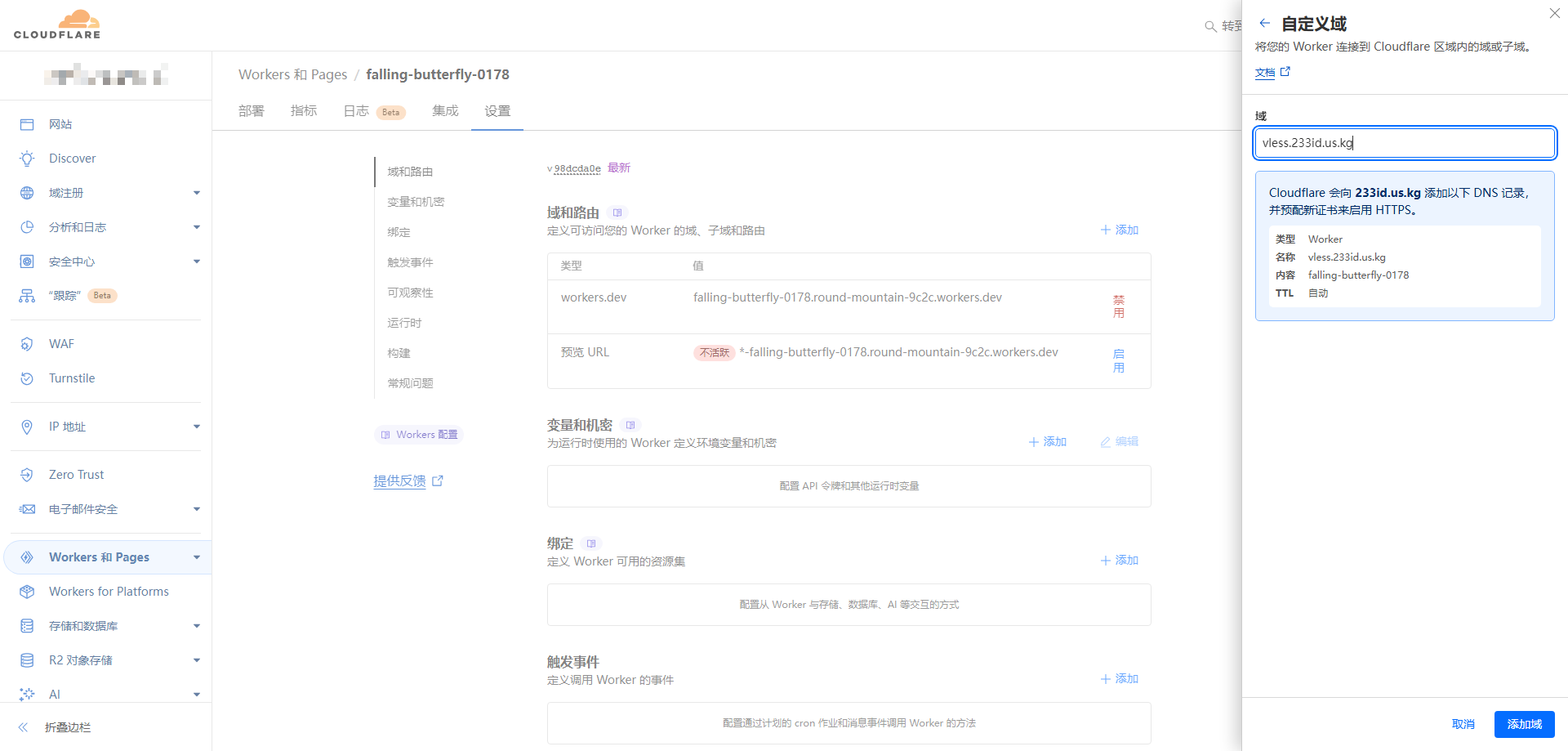Enable the 预览 URL via 启用

[x=1119, y=361]
